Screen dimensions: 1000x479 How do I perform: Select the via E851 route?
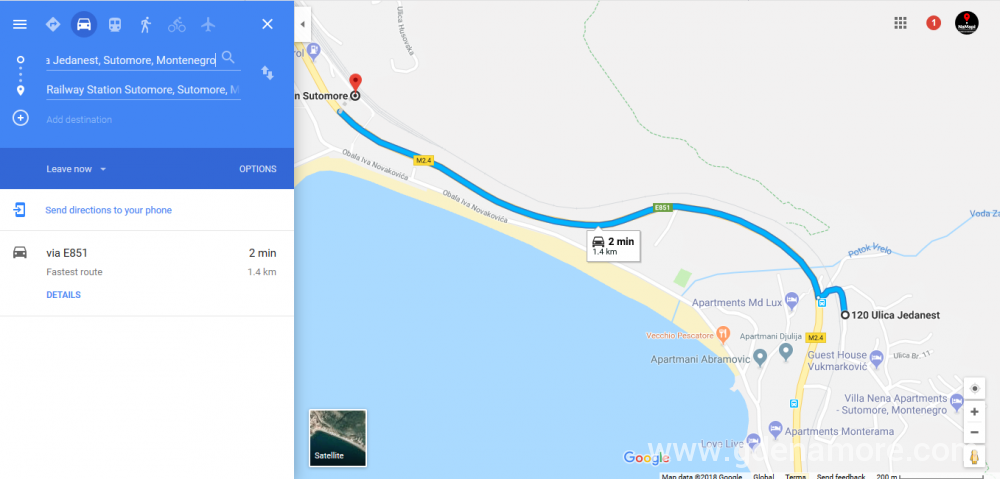(147, 273)
